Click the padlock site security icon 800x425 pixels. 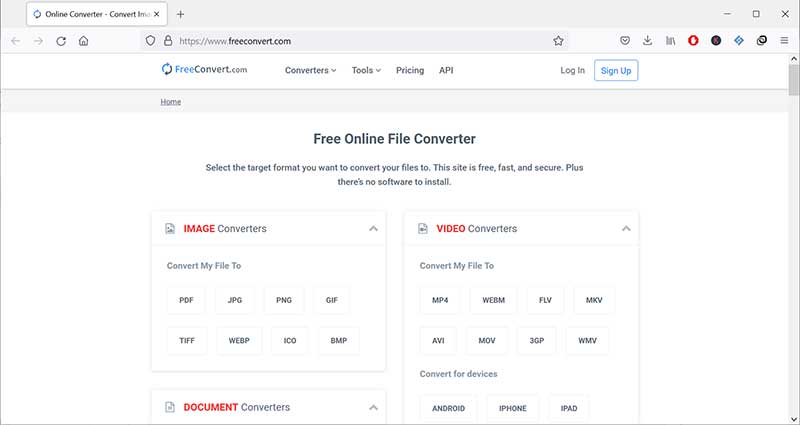tap(168, 41)
